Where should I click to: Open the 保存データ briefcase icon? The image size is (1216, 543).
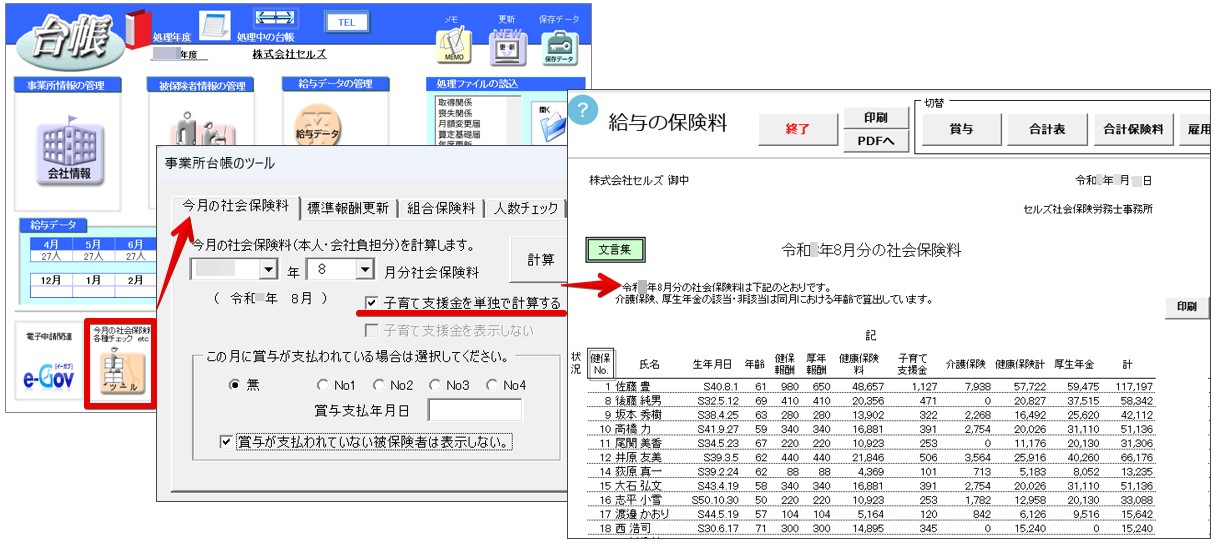coord(559,47)
